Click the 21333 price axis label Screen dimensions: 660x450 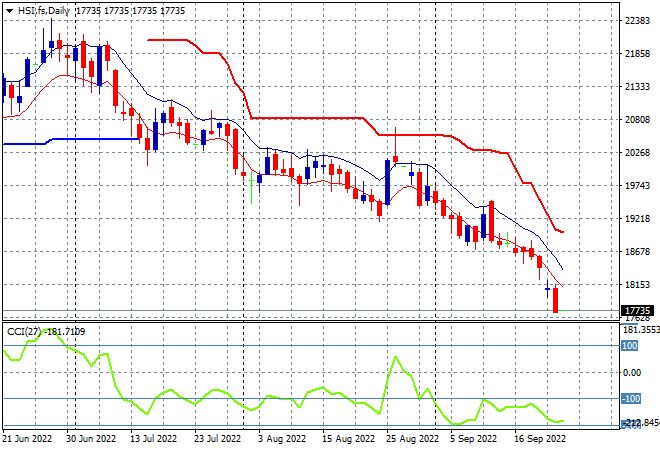click(x=638, y=87)
